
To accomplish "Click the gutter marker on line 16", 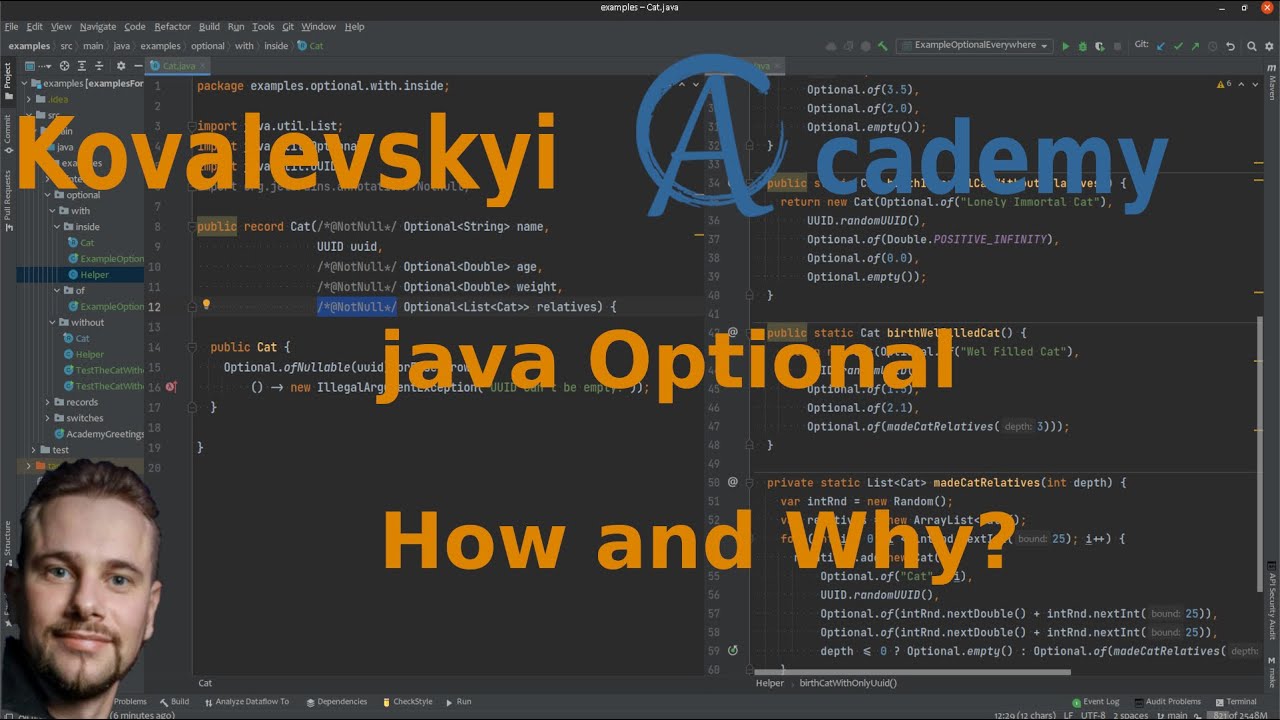I will [x=171, y=387].
